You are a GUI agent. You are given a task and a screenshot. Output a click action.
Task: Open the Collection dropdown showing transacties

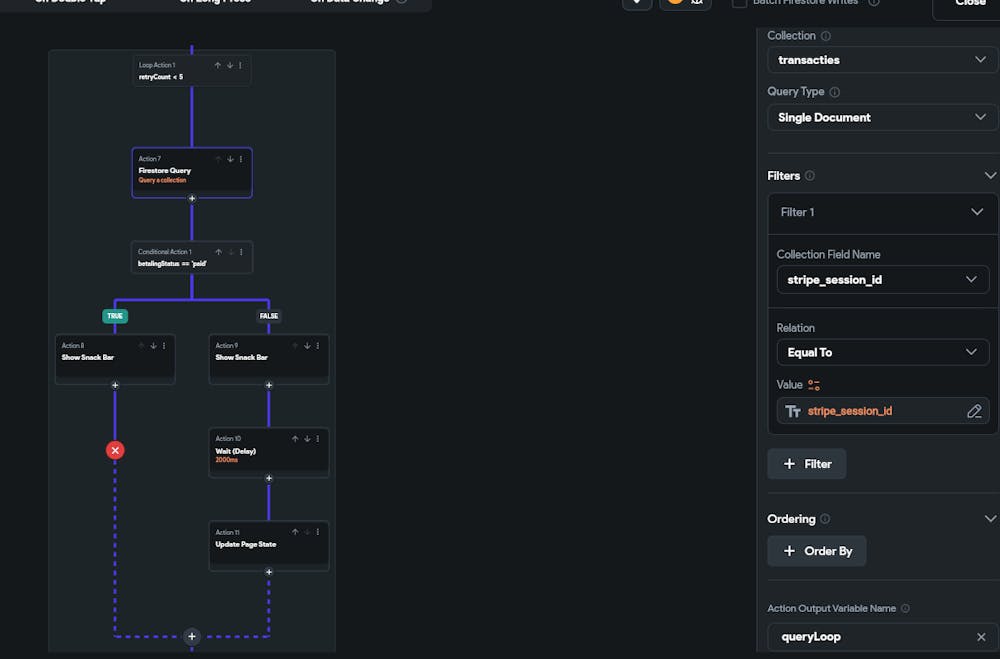coord(881,59)
